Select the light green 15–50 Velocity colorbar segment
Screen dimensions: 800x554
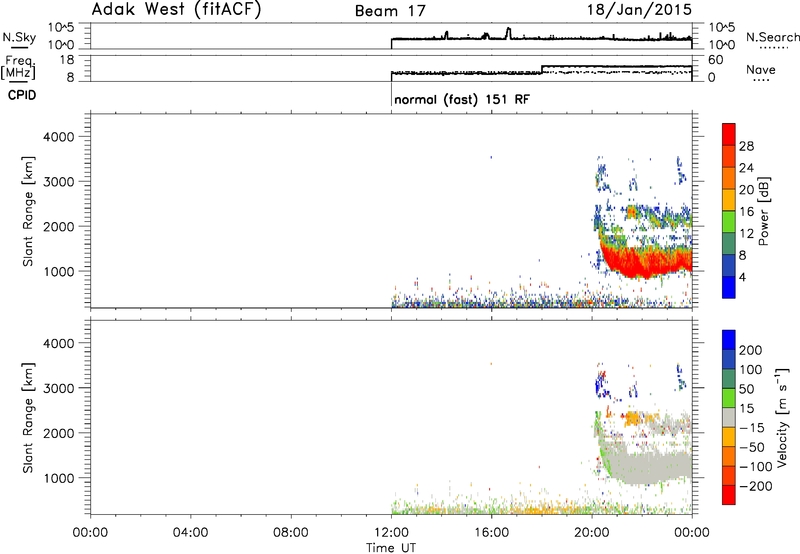click(x=729, y=398)
